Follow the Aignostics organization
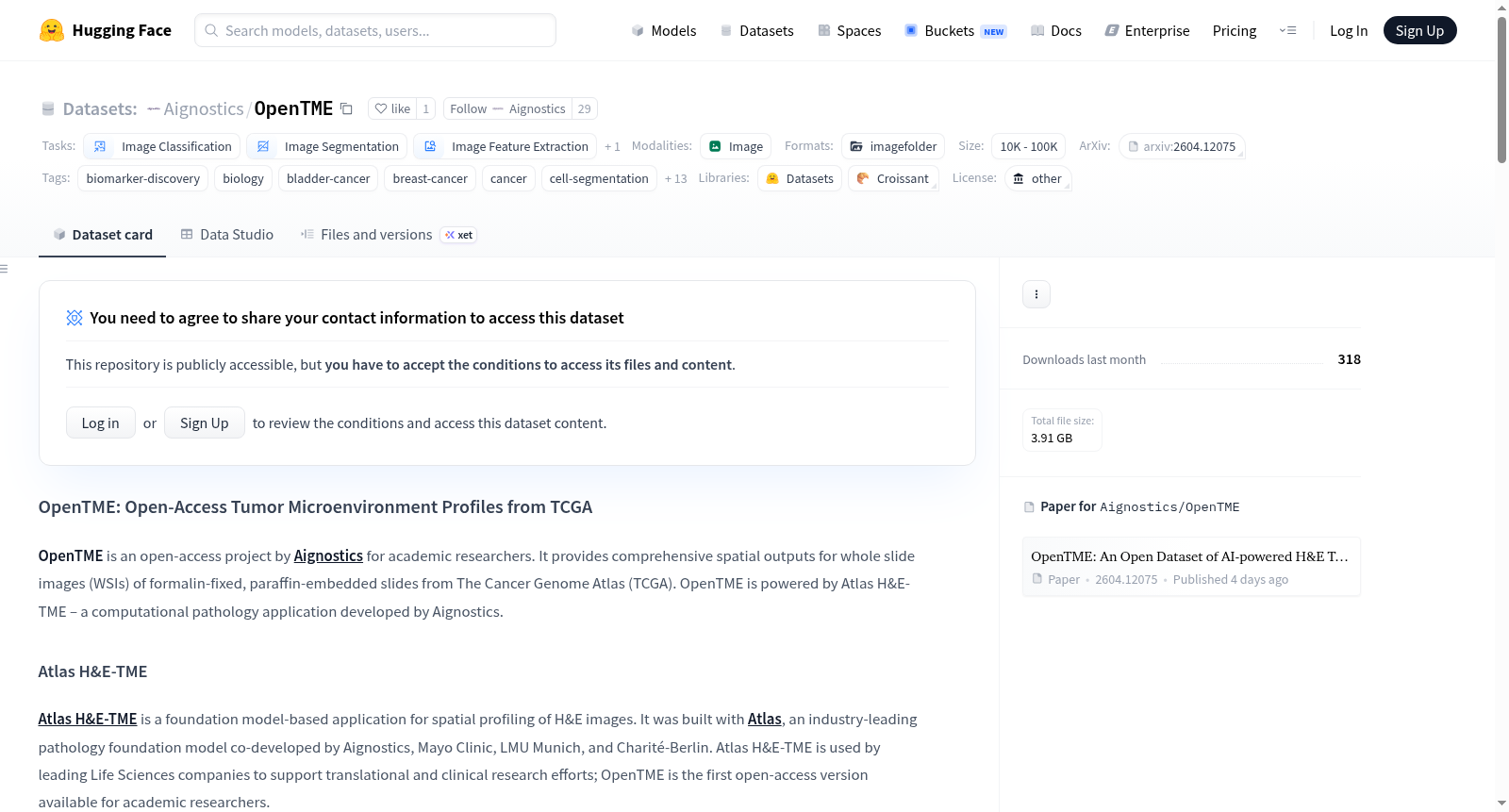Screen dimensions: 1509x812 click(507, 109)
